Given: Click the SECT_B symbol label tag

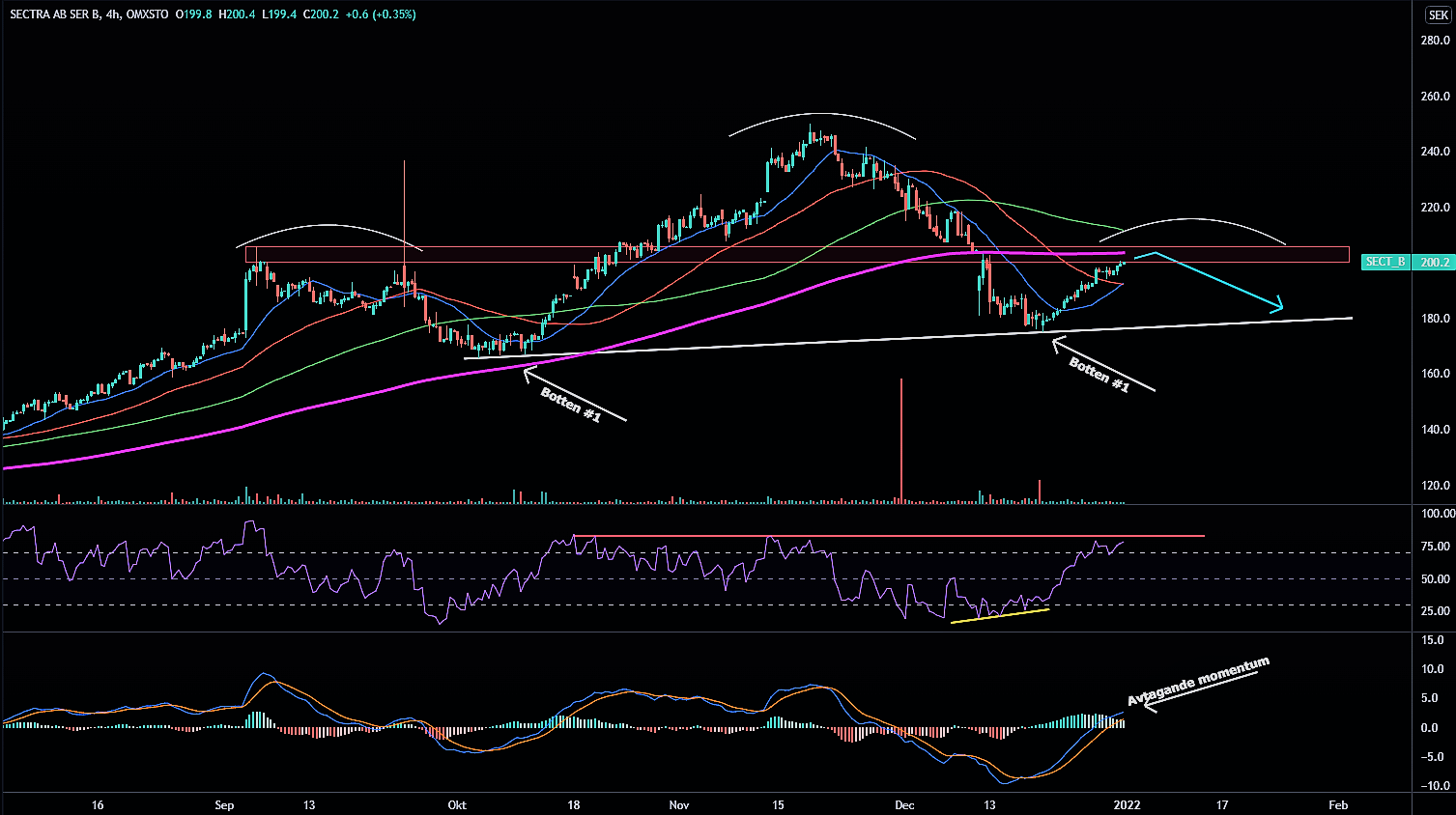Looking at the screenshot, I should point(1385,262).
